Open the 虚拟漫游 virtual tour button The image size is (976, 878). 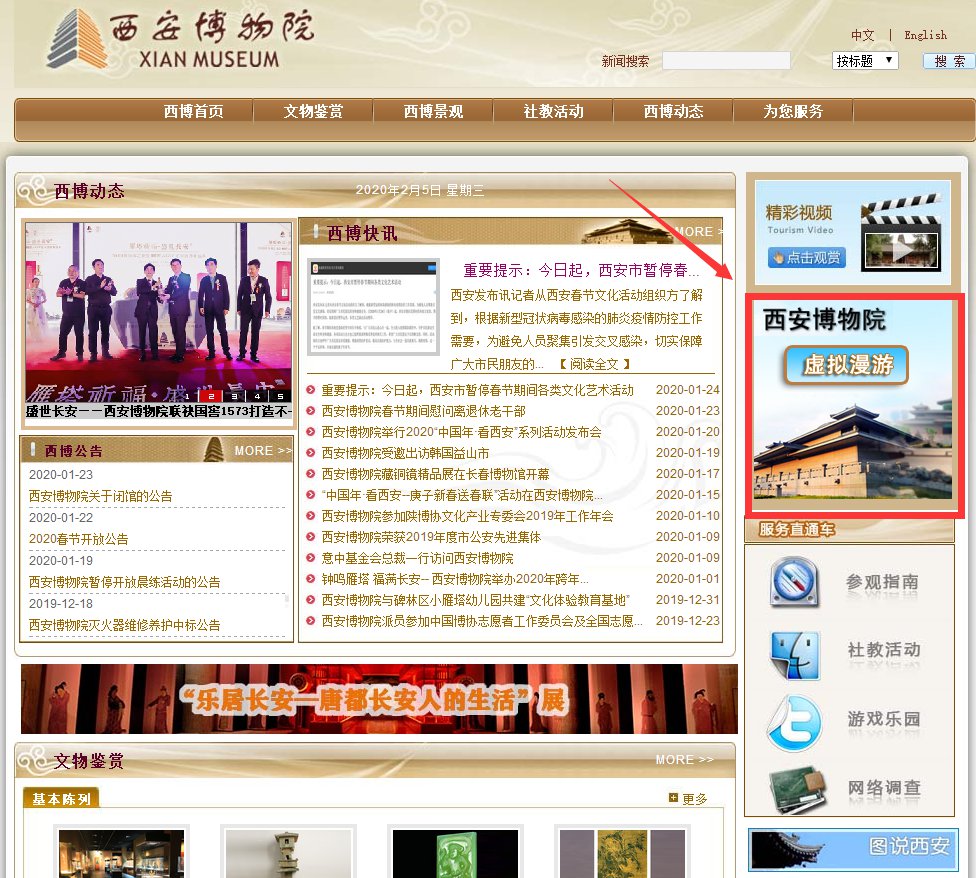[x=846, y=366]
